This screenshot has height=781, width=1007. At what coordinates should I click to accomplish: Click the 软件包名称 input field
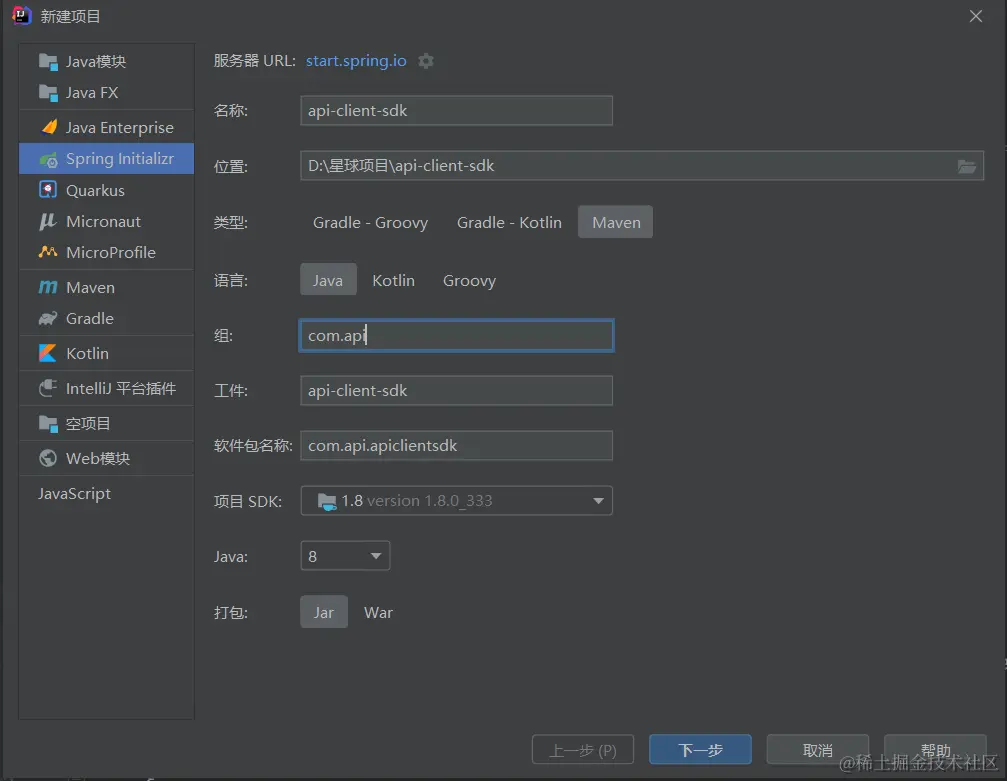click(x=457, y=446)
